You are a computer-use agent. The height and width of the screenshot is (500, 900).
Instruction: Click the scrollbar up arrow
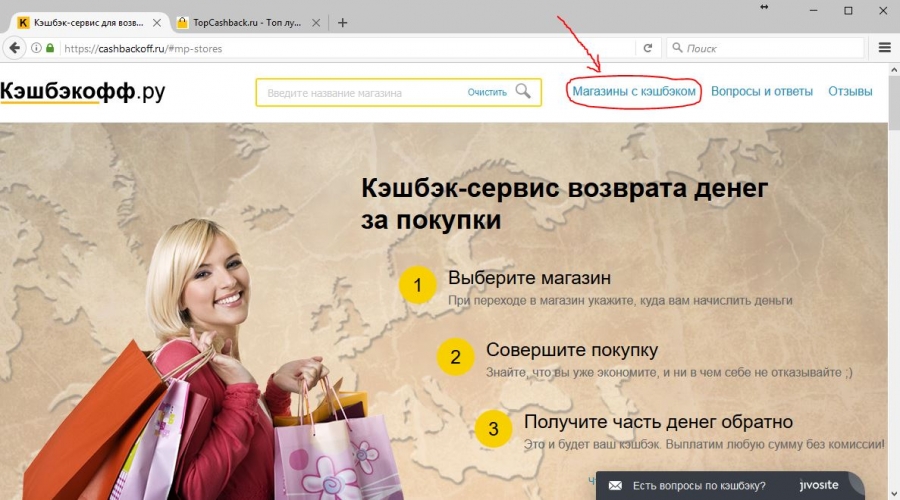pos(894,69)
